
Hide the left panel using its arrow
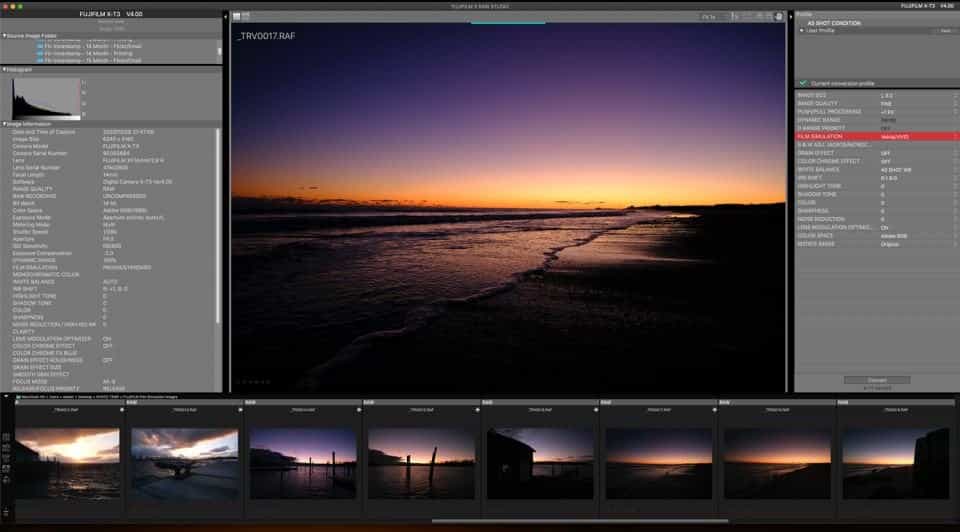point(225,17)
